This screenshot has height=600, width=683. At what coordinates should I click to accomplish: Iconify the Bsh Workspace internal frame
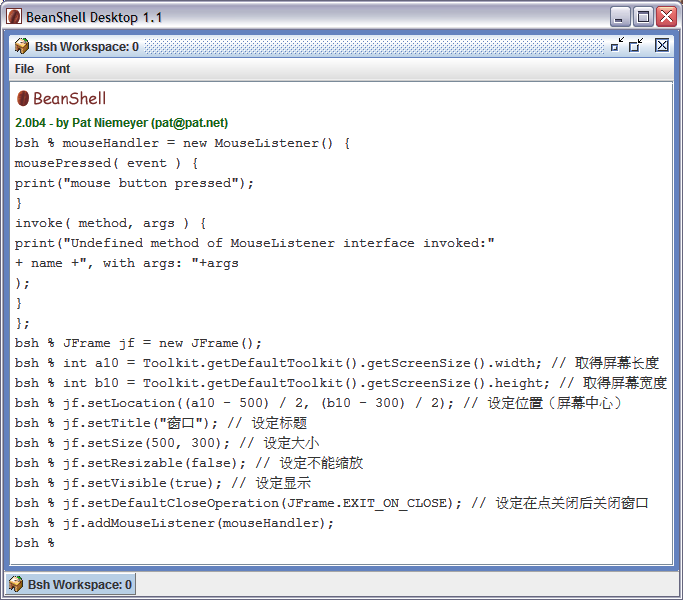(618, 45)
